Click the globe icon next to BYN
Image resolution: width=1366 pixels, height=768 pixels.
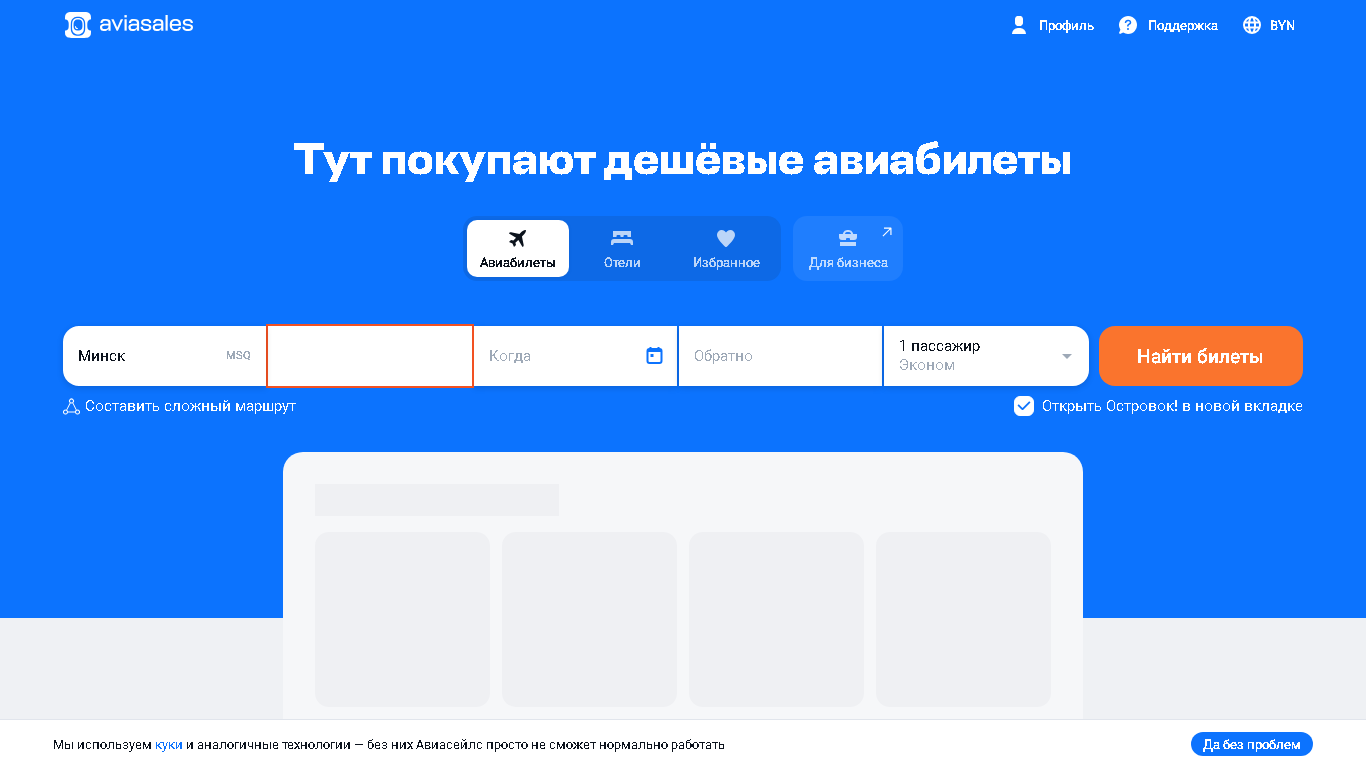[1252, 25]
